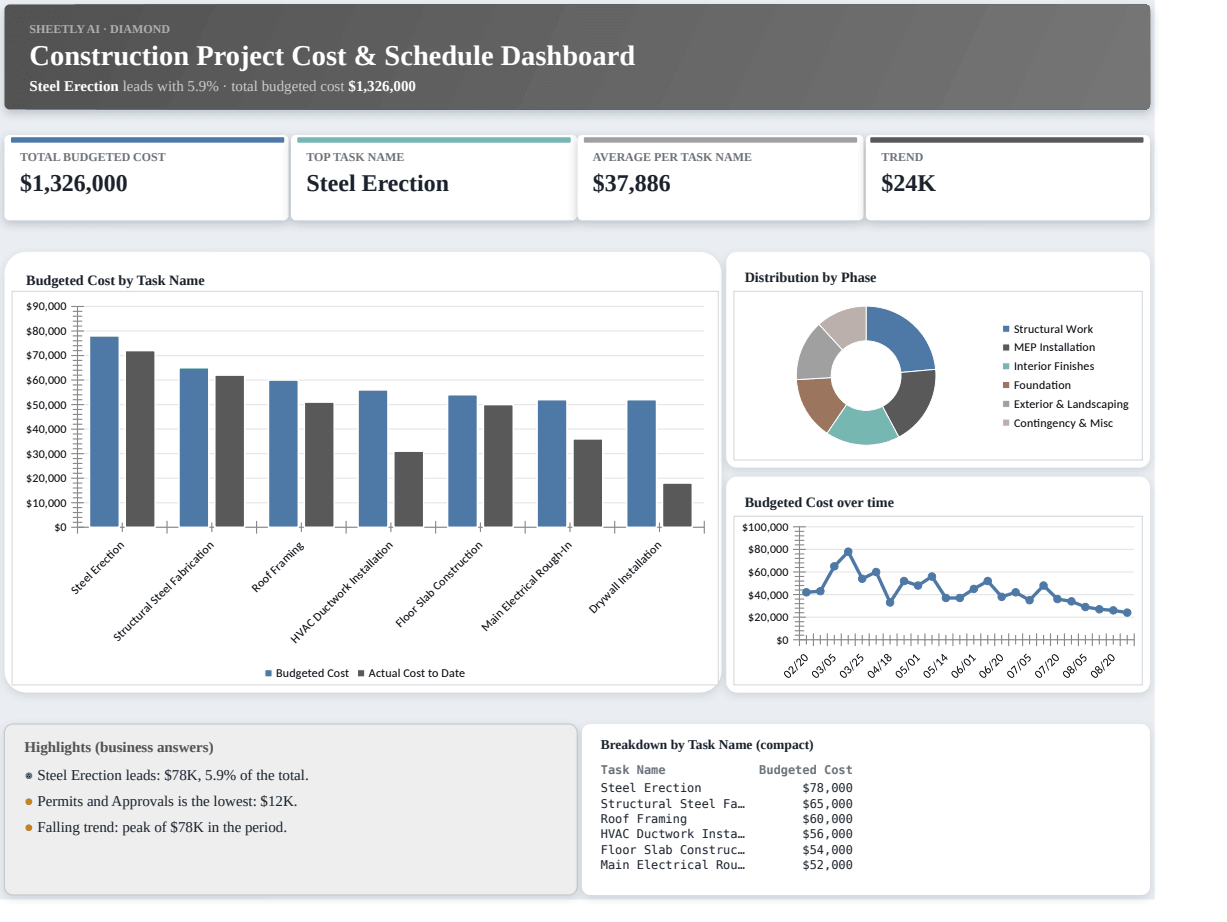The height and width of the screenshot is (922, 1227).
Task: Click the Breakdown by Task Name (compact) heading
Action: point(707,745)
